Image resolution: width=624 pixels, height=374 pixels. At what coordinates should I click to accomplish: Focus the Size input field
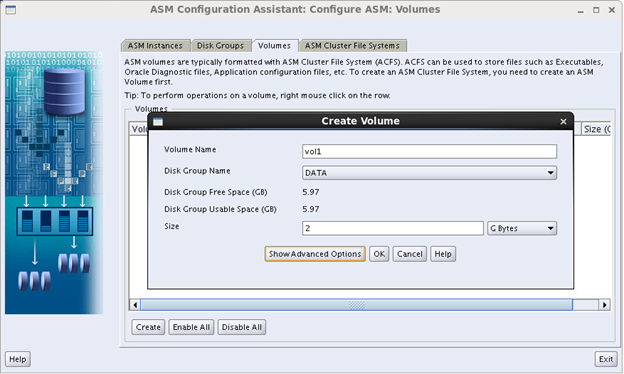click(x=393, y=228)
